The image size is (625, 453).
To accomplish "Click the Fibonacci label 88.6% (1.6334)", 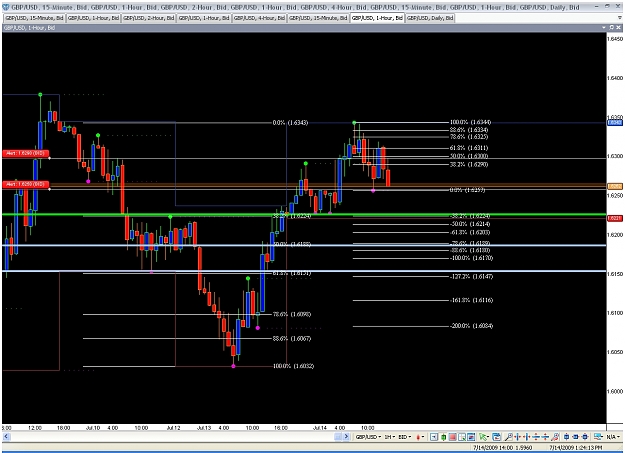I will pos(469,130).
